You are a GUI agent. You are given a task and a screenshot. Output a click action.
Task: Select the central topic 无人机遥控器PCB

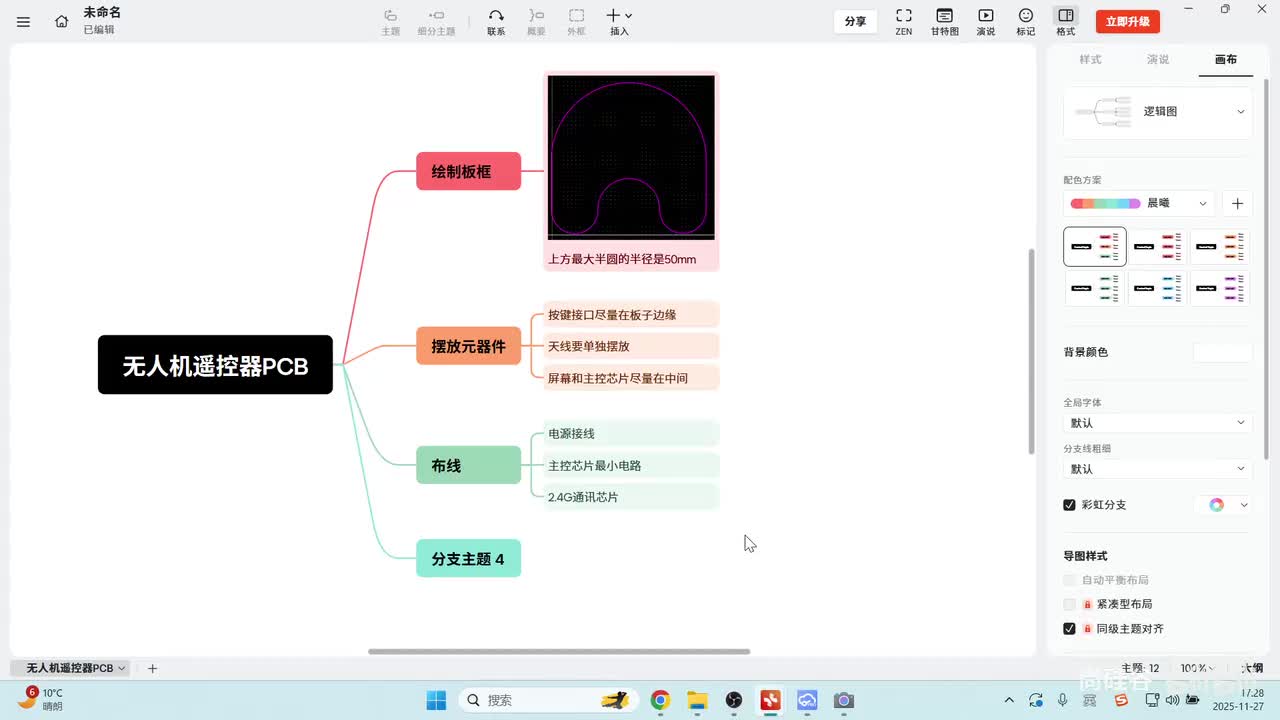click(x=215, y=365)
